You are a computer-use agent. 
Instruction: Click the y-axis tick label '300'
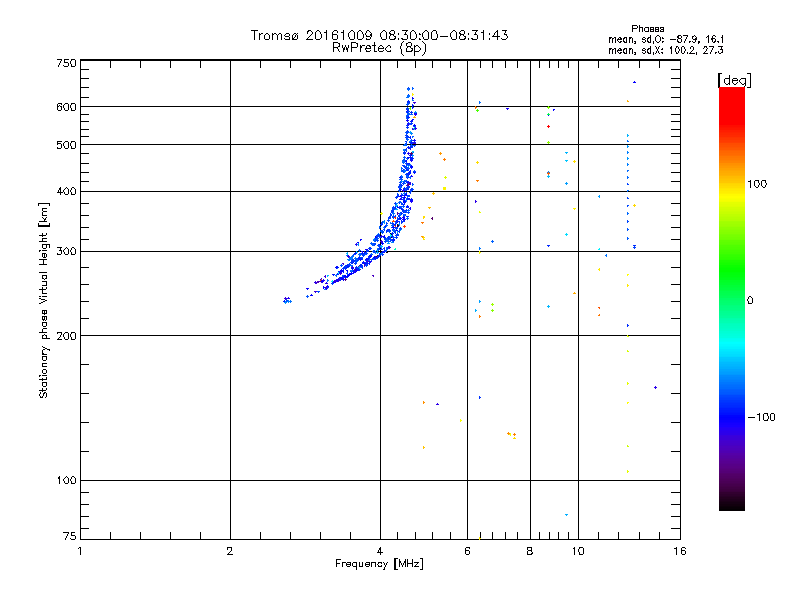66,252
